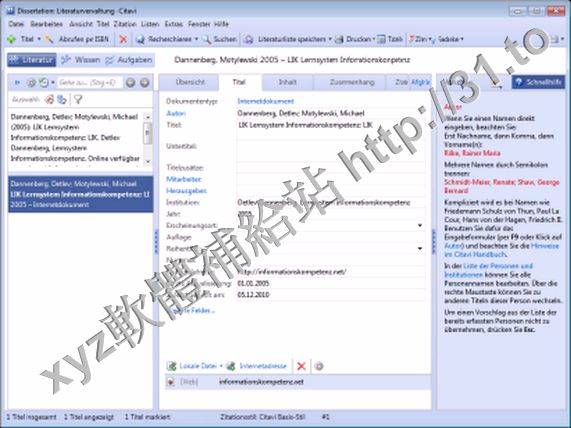Click the back navigation round arrow

130,83
